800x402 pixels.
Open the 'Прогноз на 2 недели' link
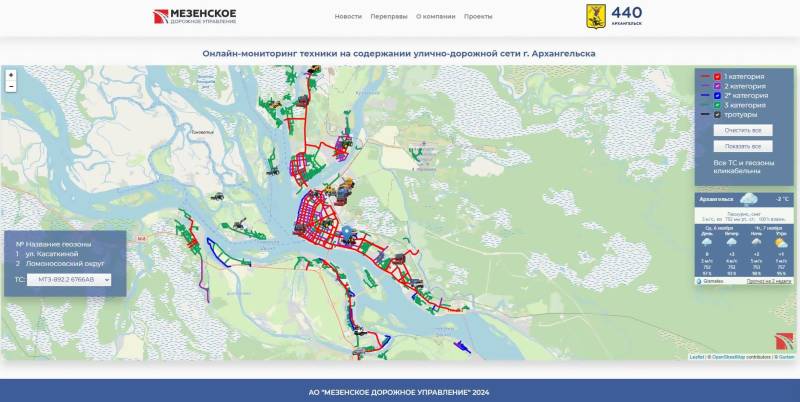tap(770, 281)
